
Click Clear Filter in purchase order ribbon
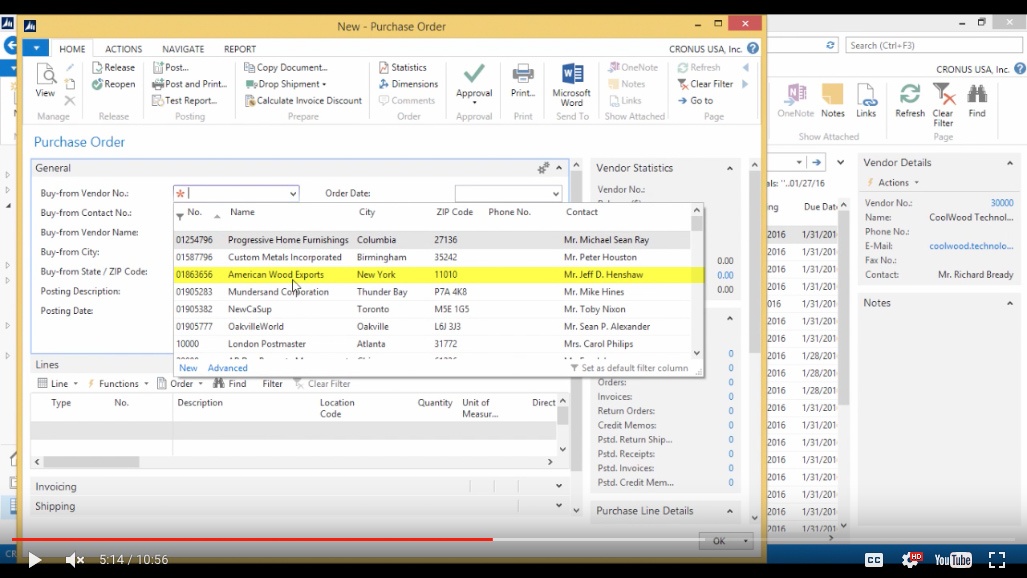point(705,84)
